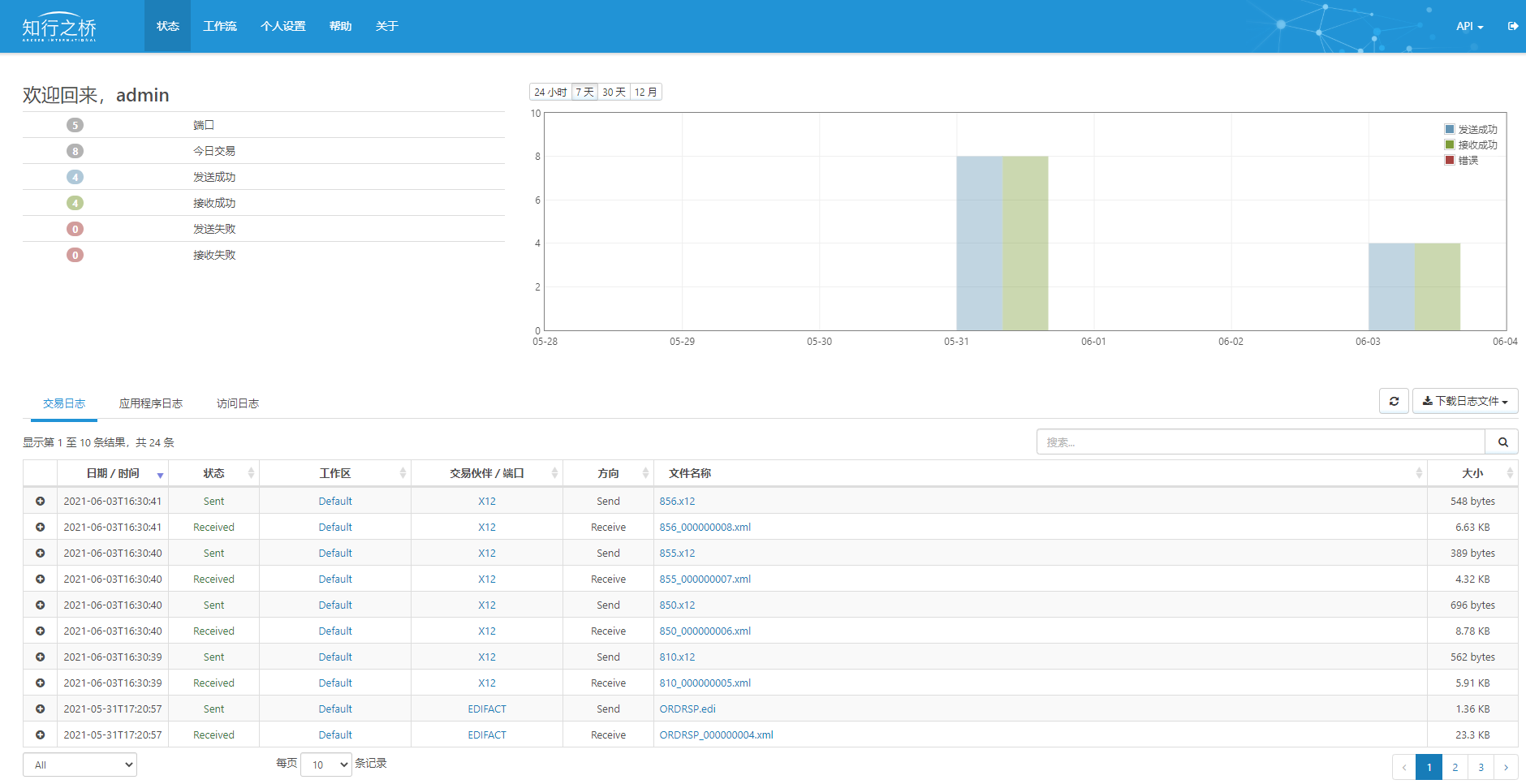Expand the ORDRSP.edi log row

click(40, 709)
